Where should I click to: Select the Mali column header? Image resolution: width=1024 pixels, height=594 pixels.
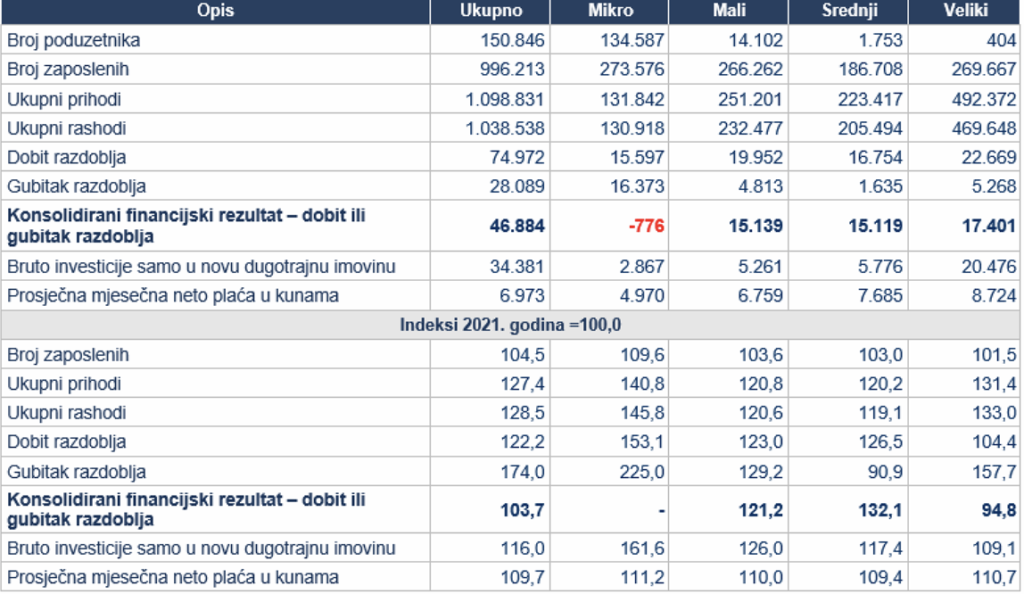click(729, 10)
